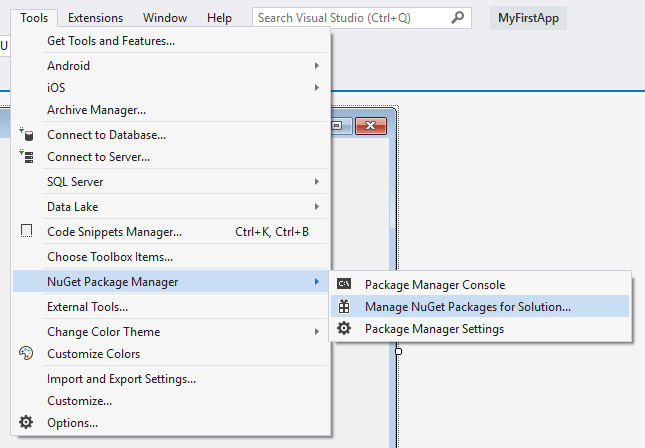Open External Tools entry

tap(171, 306)
